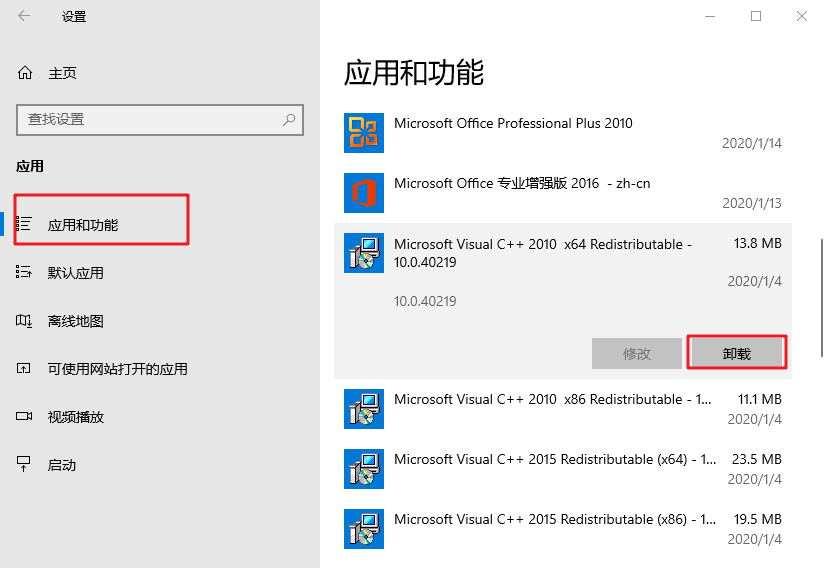Click the 离线地图 map icon
This screenshot has width=825, height=568.
coord(25,321)
